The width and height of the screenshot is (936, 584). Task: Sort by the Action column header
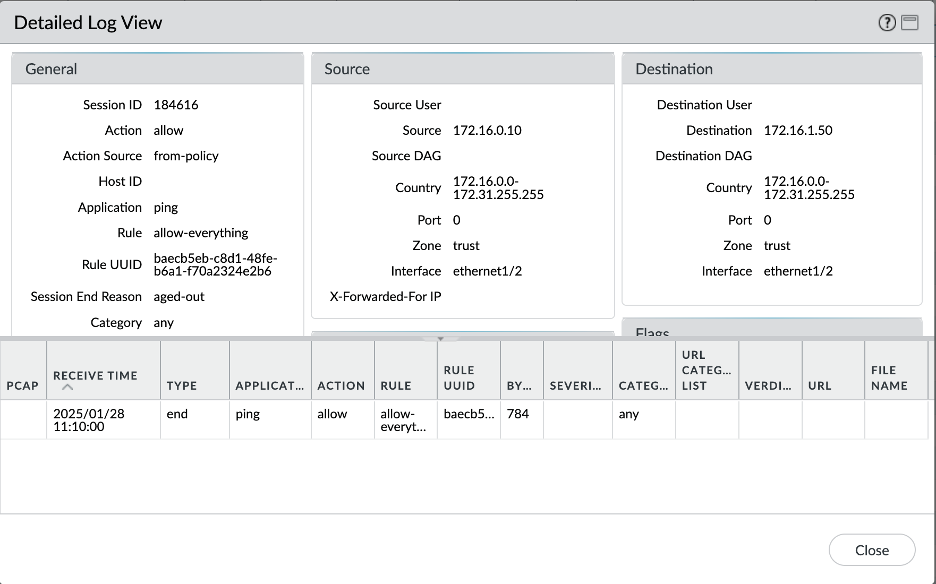[341, 385]
